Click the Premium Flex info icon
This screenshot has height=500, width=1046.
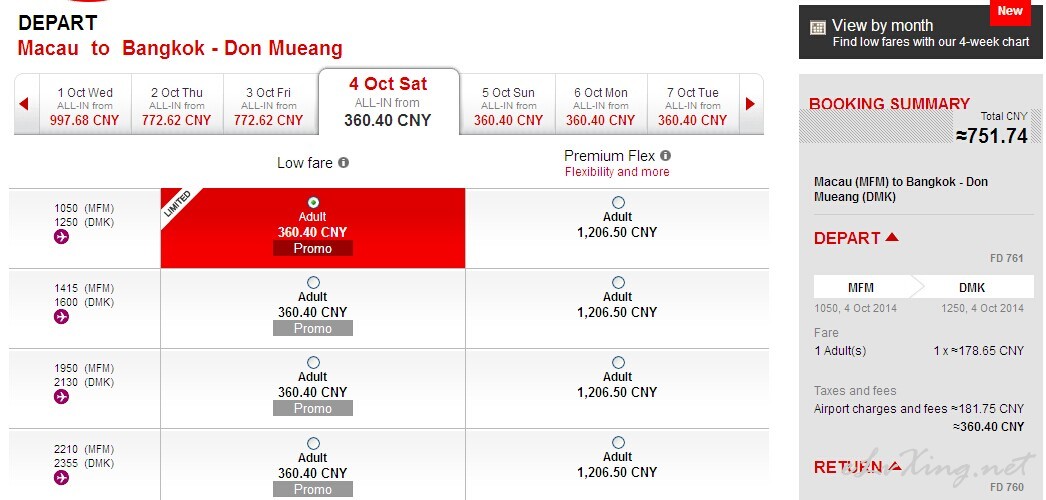[x=665, y=156]
